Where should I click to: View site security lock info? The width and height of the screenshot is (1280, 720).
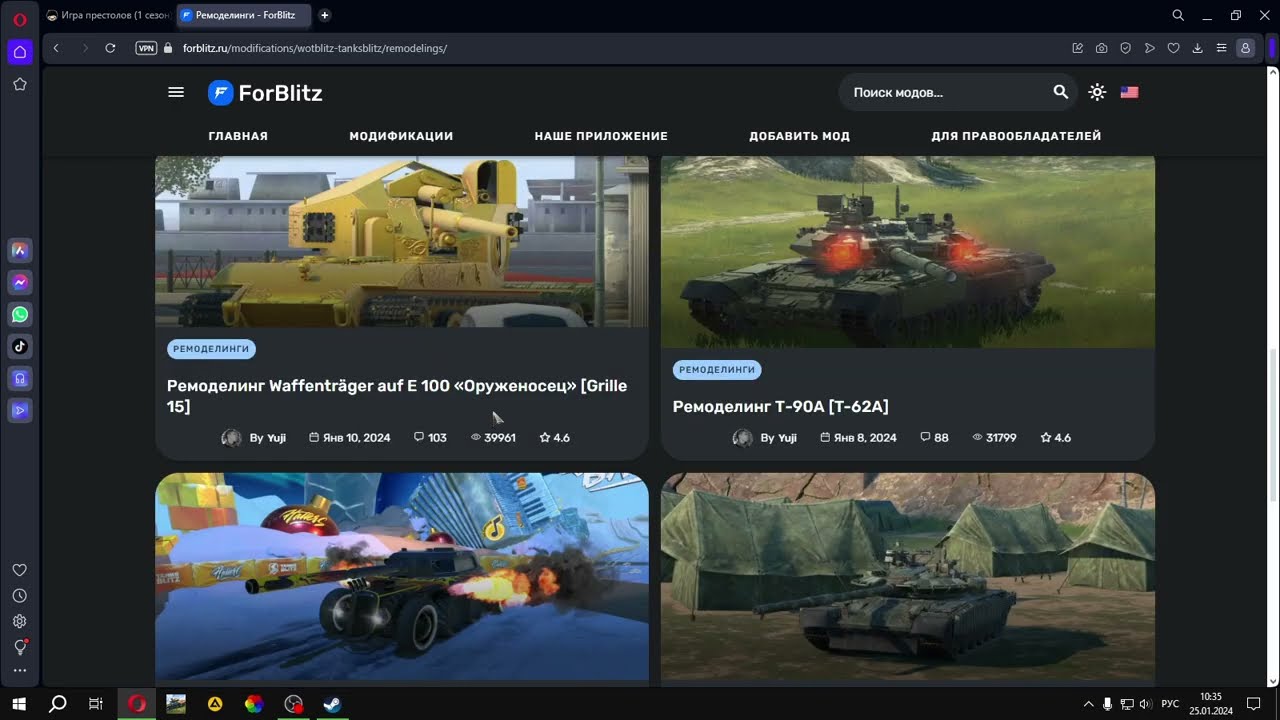168,48
